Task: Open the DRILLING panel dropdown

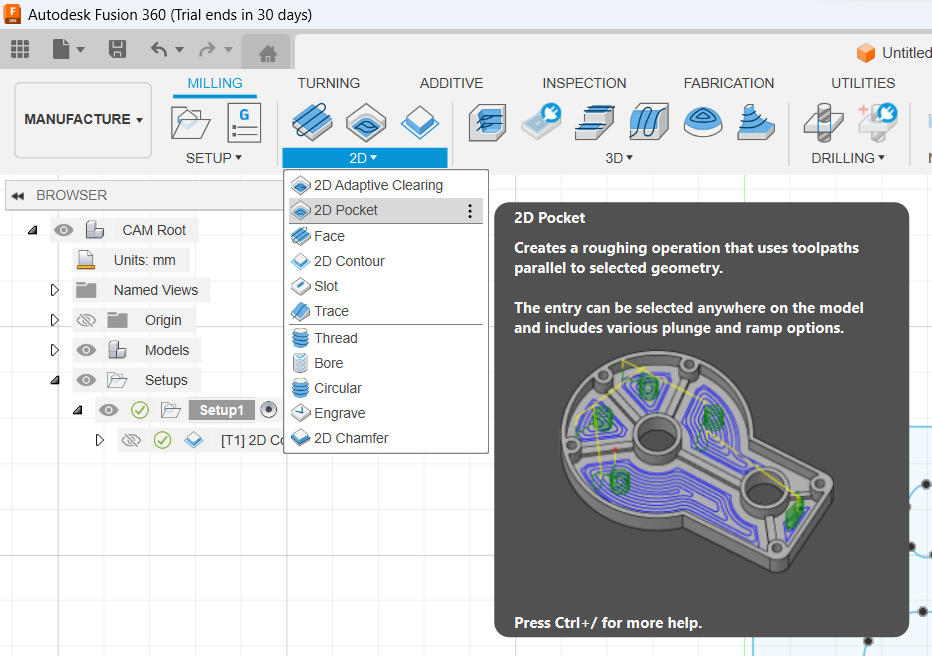Action: click(848, 158)
